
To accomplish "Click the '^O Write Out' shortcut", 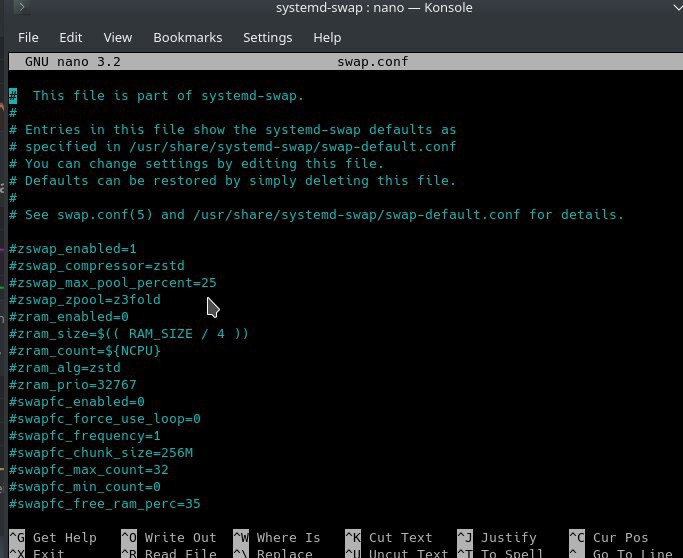I will pyautogui.click(x=169, y=538).
